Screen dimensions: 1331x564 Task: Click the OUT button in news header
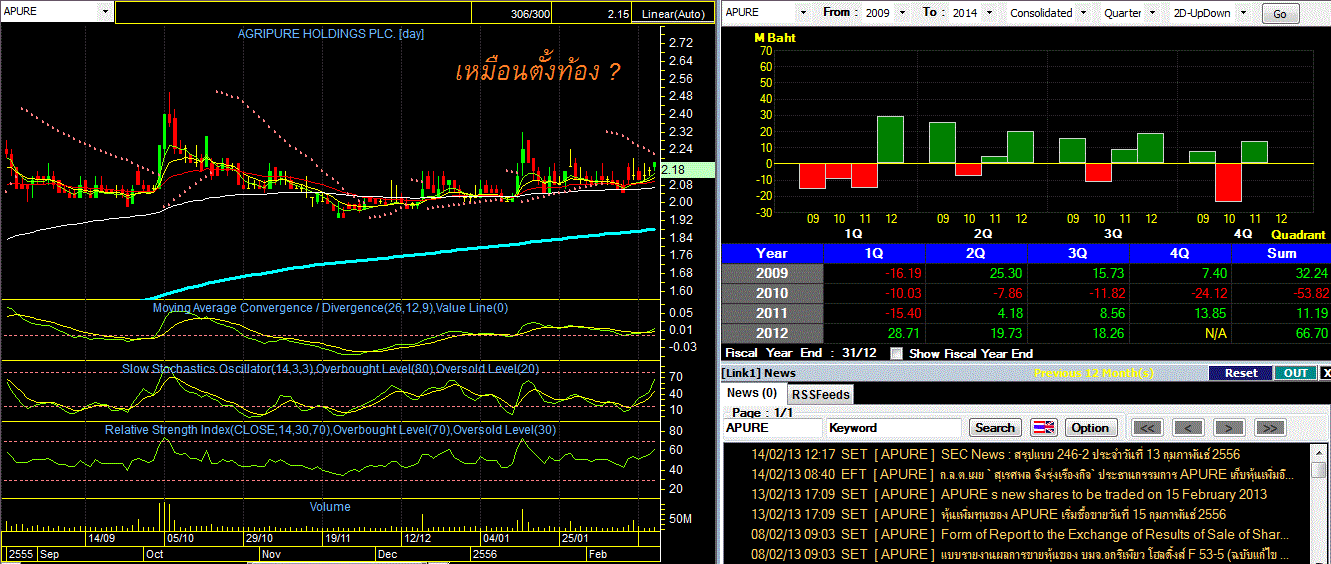click(1295, 373)
